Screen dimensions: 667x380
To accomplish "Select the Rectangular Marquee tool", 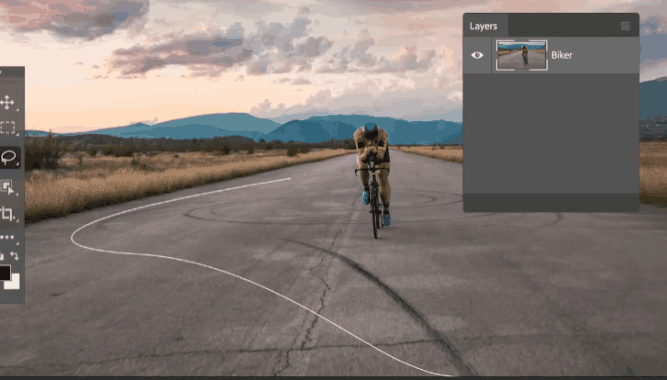I will (7, 128).
